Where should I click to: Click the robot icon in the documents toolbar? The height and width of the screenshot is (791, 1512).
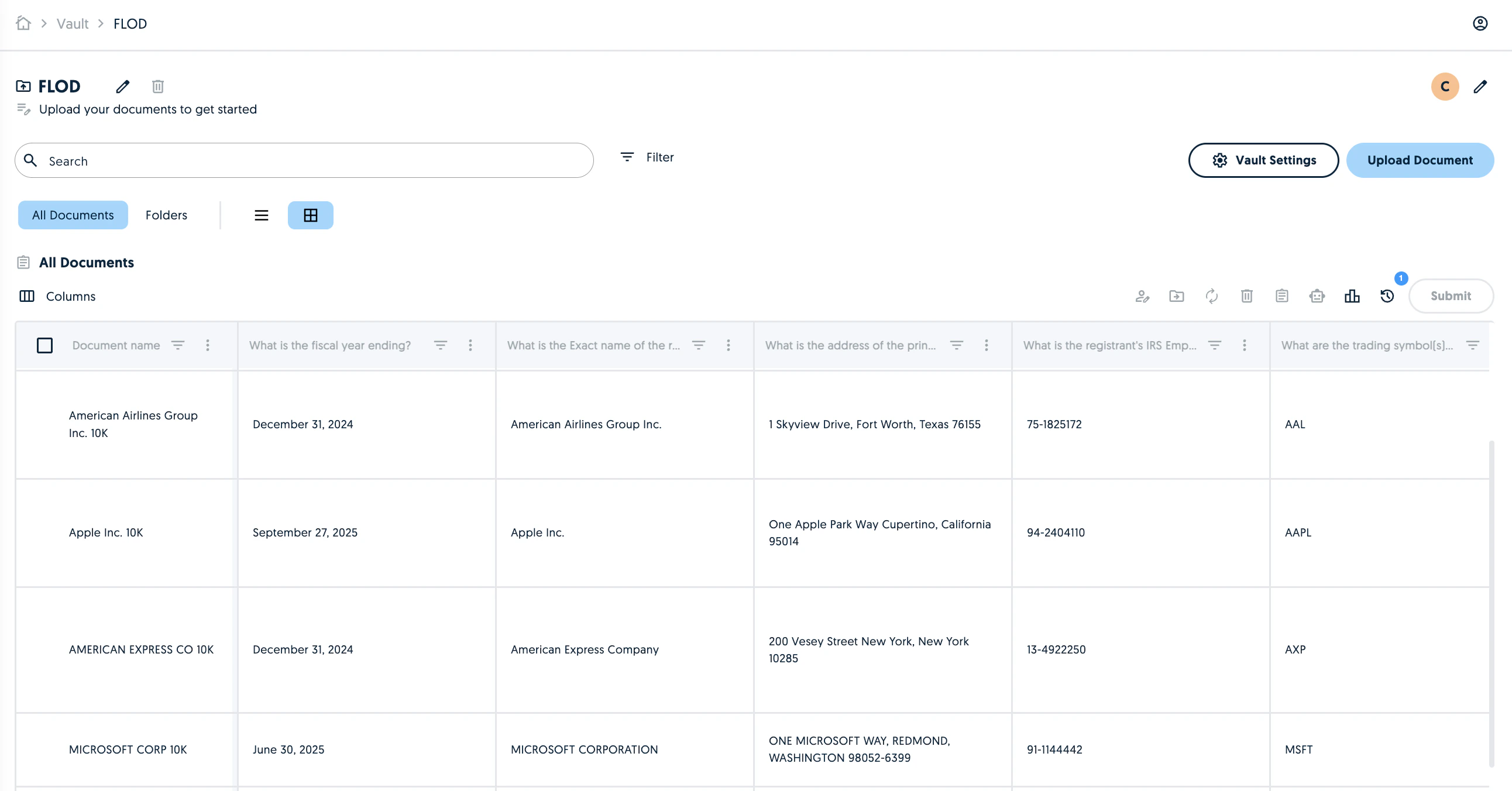(1317, 296)
